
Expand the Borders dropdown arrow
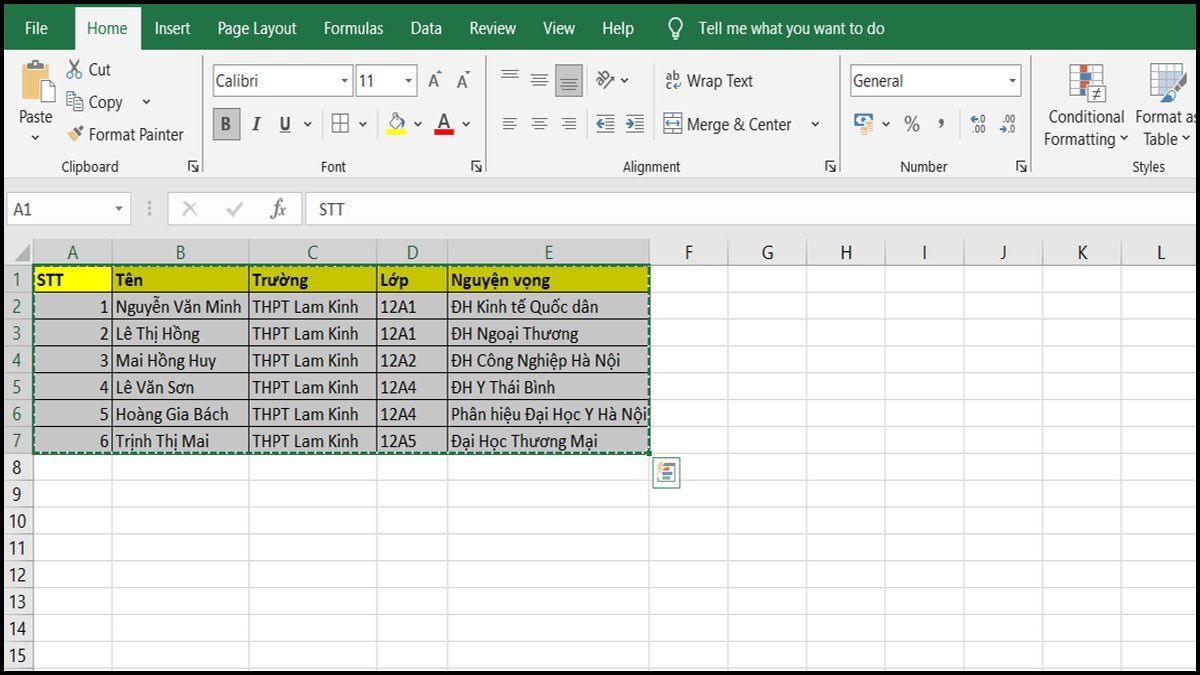(x=362, y=124)
